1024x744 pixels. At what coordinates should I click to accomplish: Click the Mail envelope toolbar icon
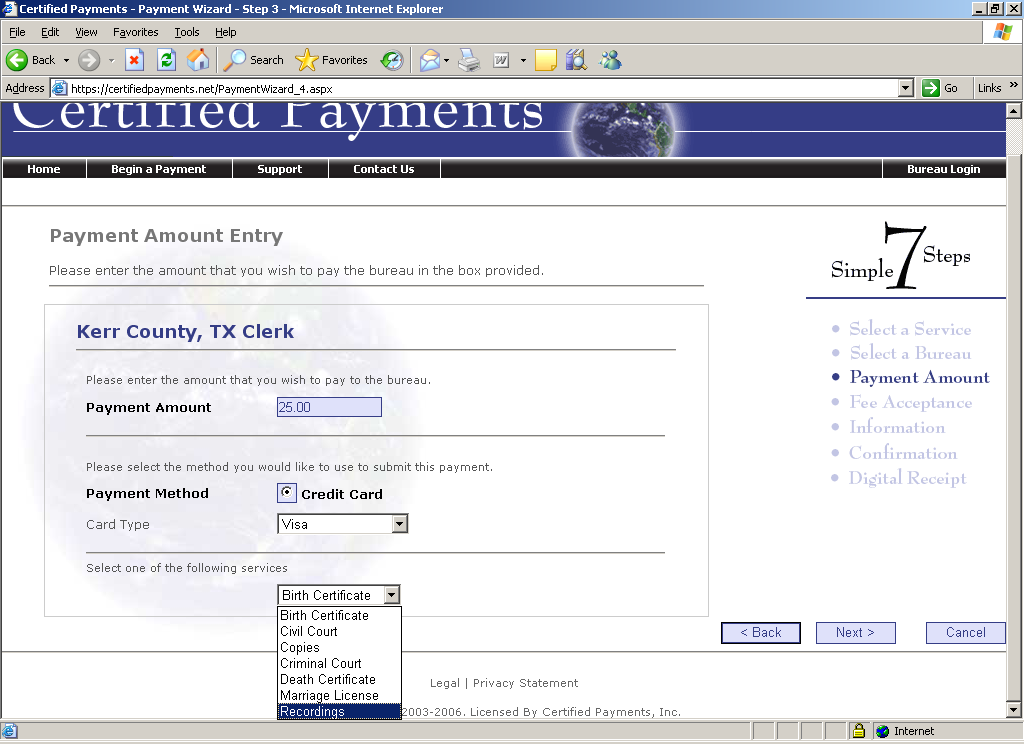[x=430, y=60]
